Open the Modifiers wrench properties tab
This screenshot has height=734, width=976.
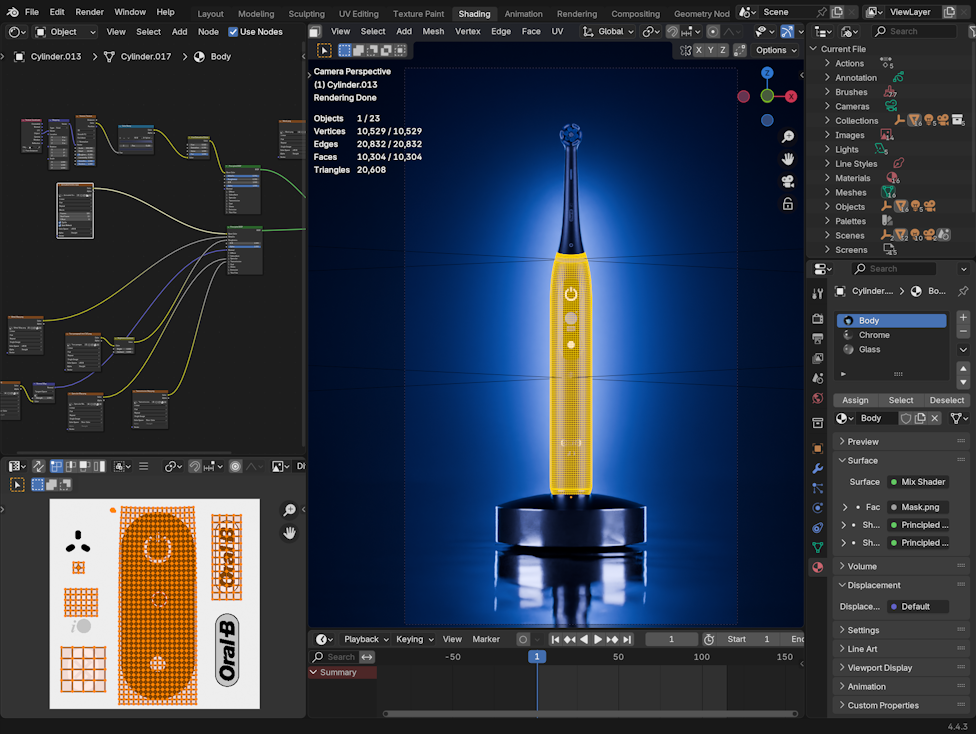[817, 468]
